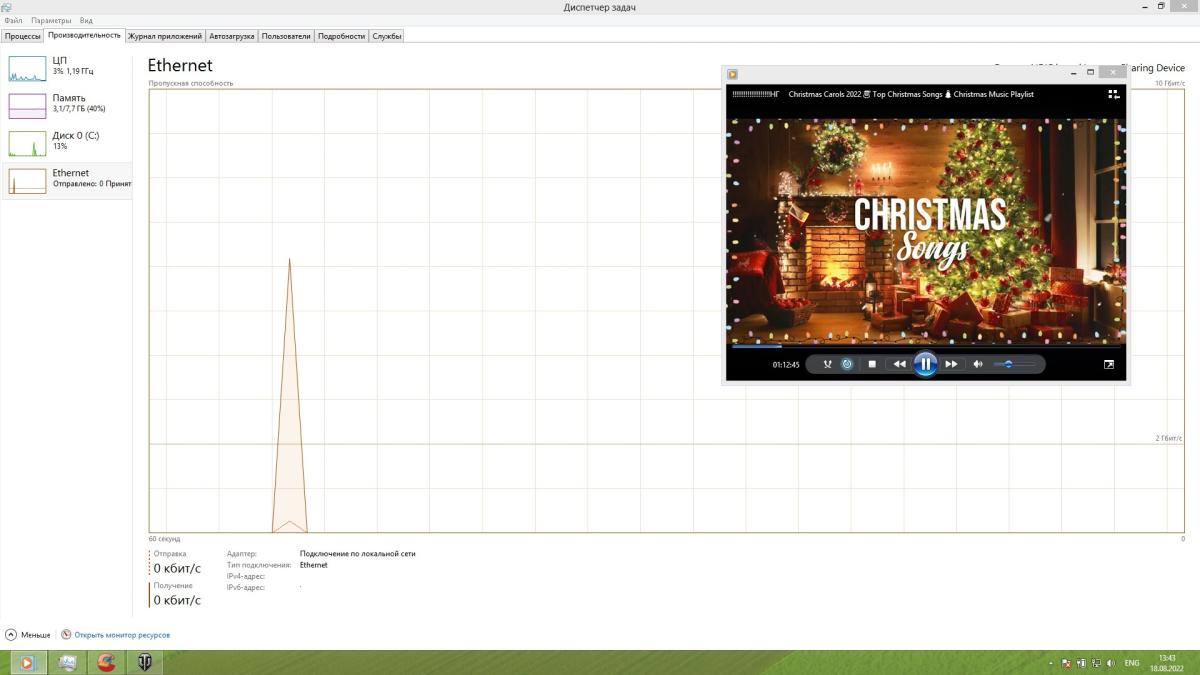Mute the media player sound
This screenshot has width=1200, height=675.
click(x=978, y=364)
